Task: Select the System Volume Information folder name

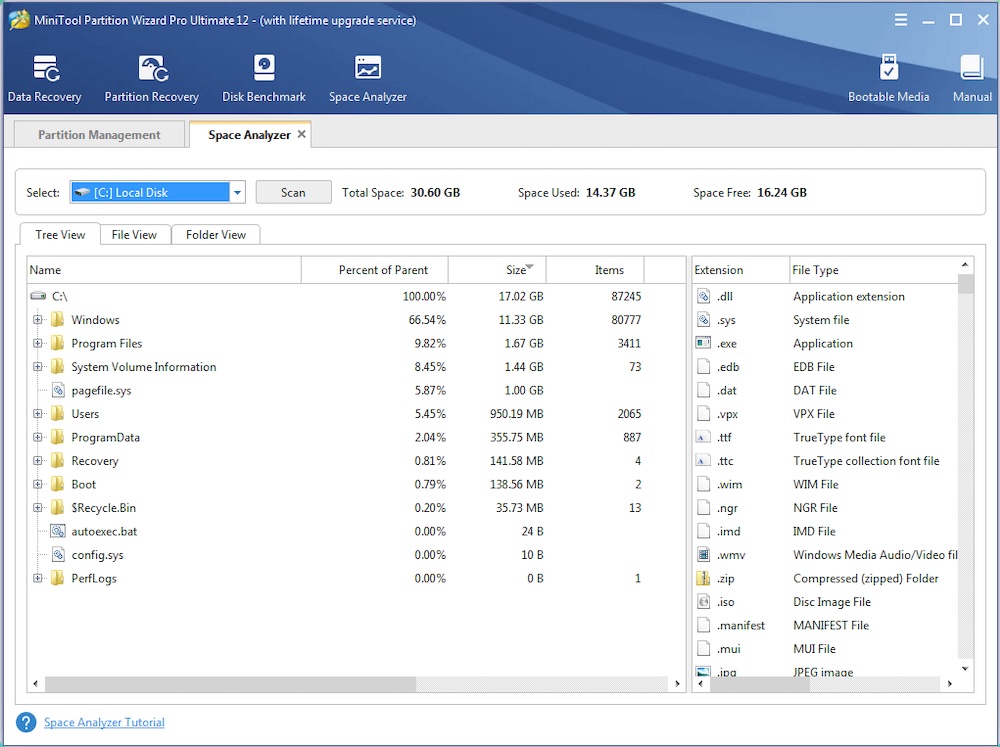Action: click(x=143, y=367)
